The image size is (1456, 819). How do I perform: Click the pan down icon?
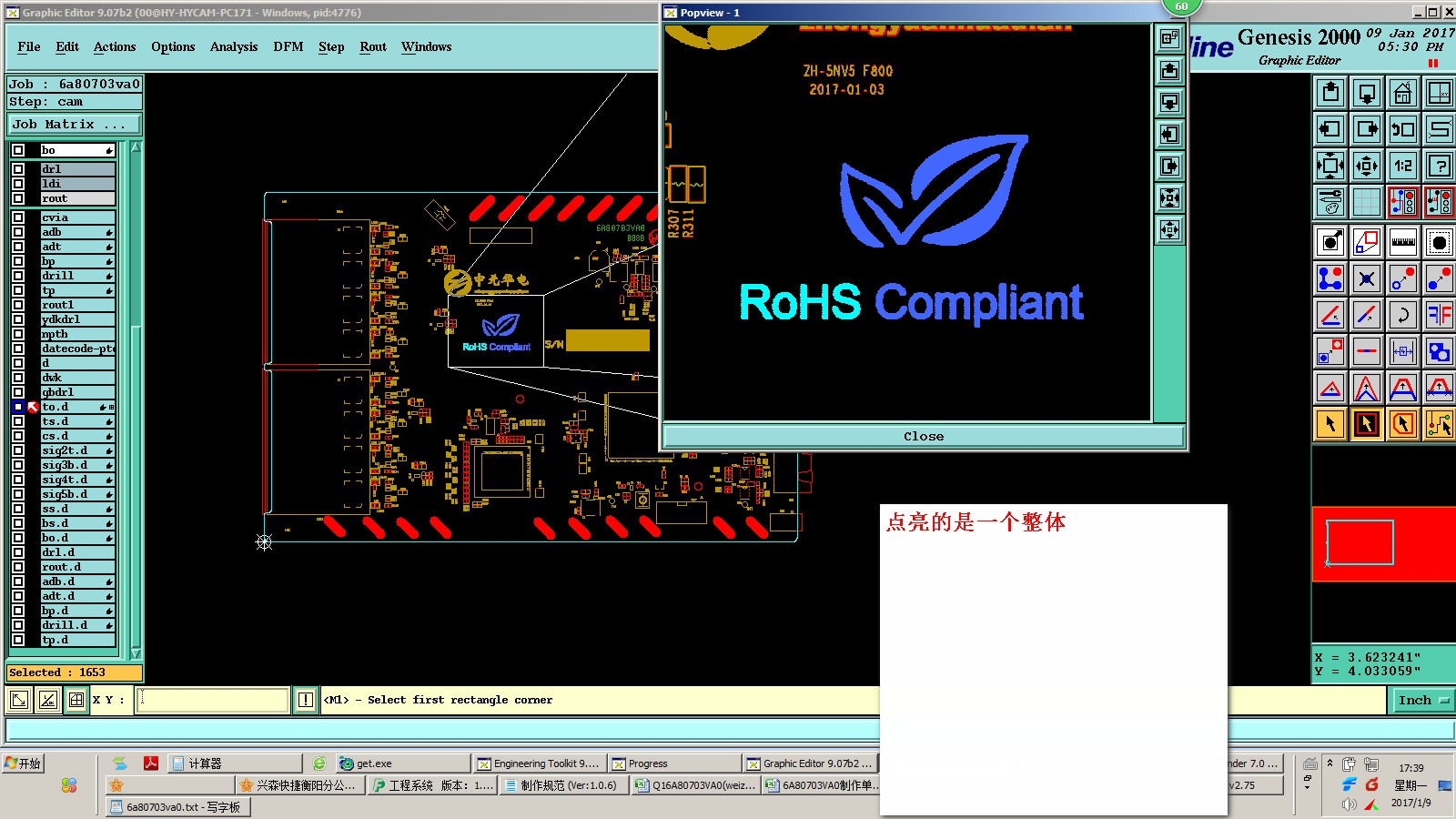point(1367,92)
